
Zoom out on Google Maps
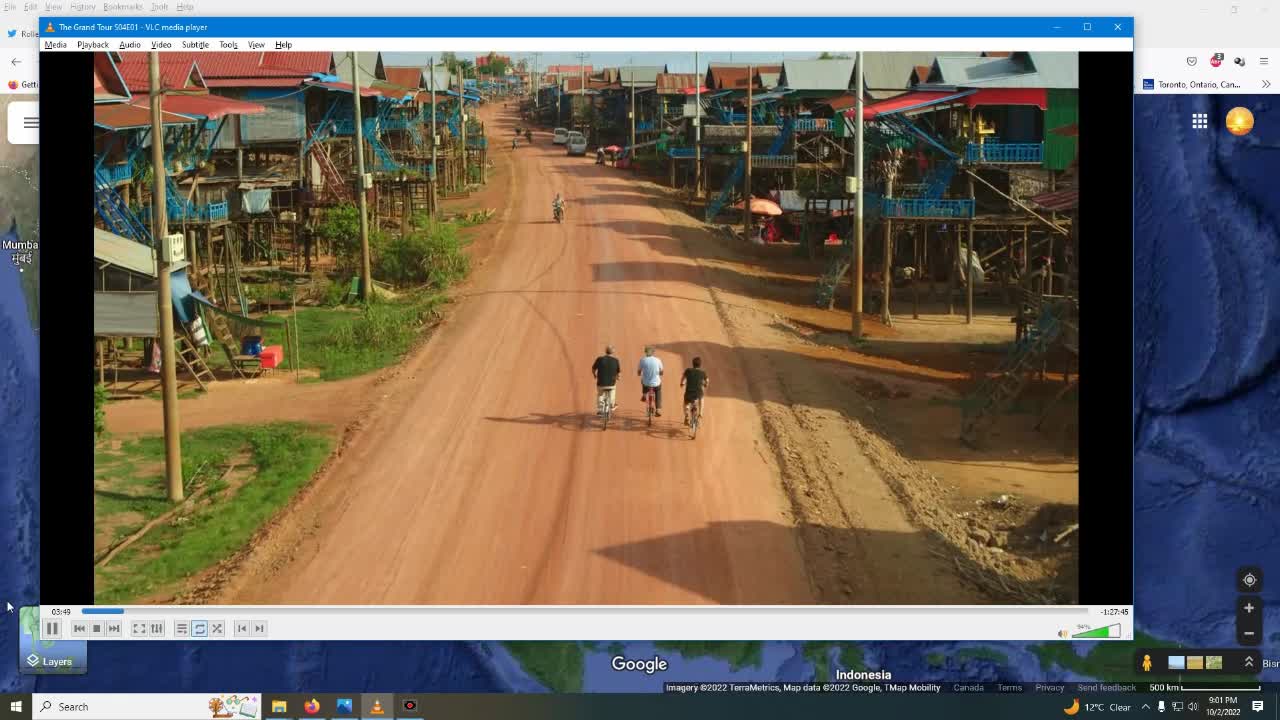point(1249,633)
